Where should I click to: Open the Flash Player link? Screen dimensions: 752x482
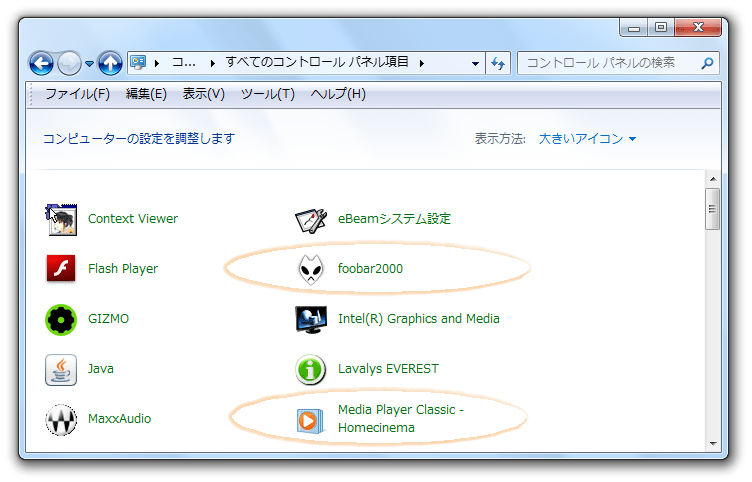[123, 269]
